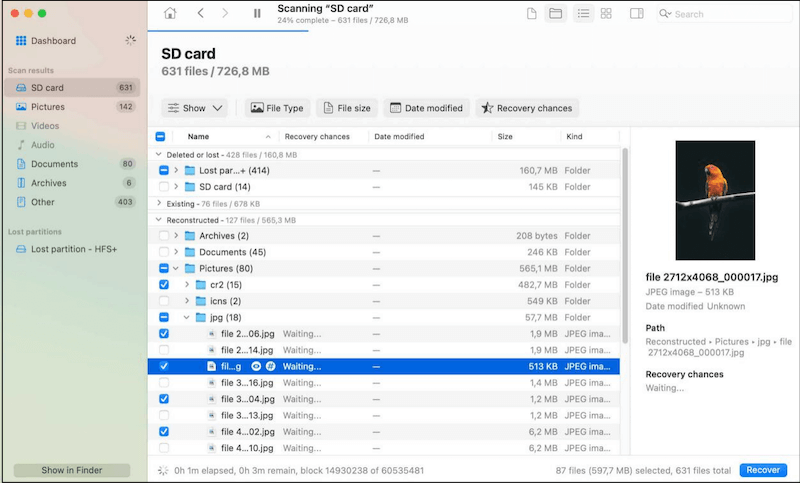Select the grid view icon
800x483 pixels.
(606, 14)
